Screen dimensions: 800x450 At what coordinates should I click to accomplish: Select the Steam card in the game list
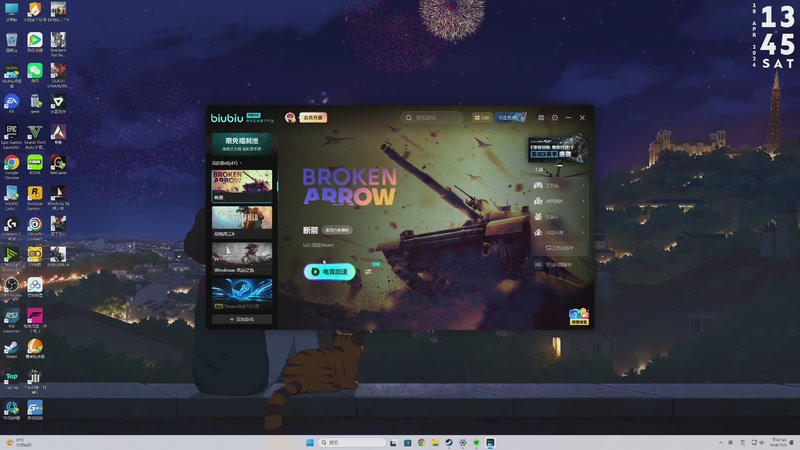point(242,294)
